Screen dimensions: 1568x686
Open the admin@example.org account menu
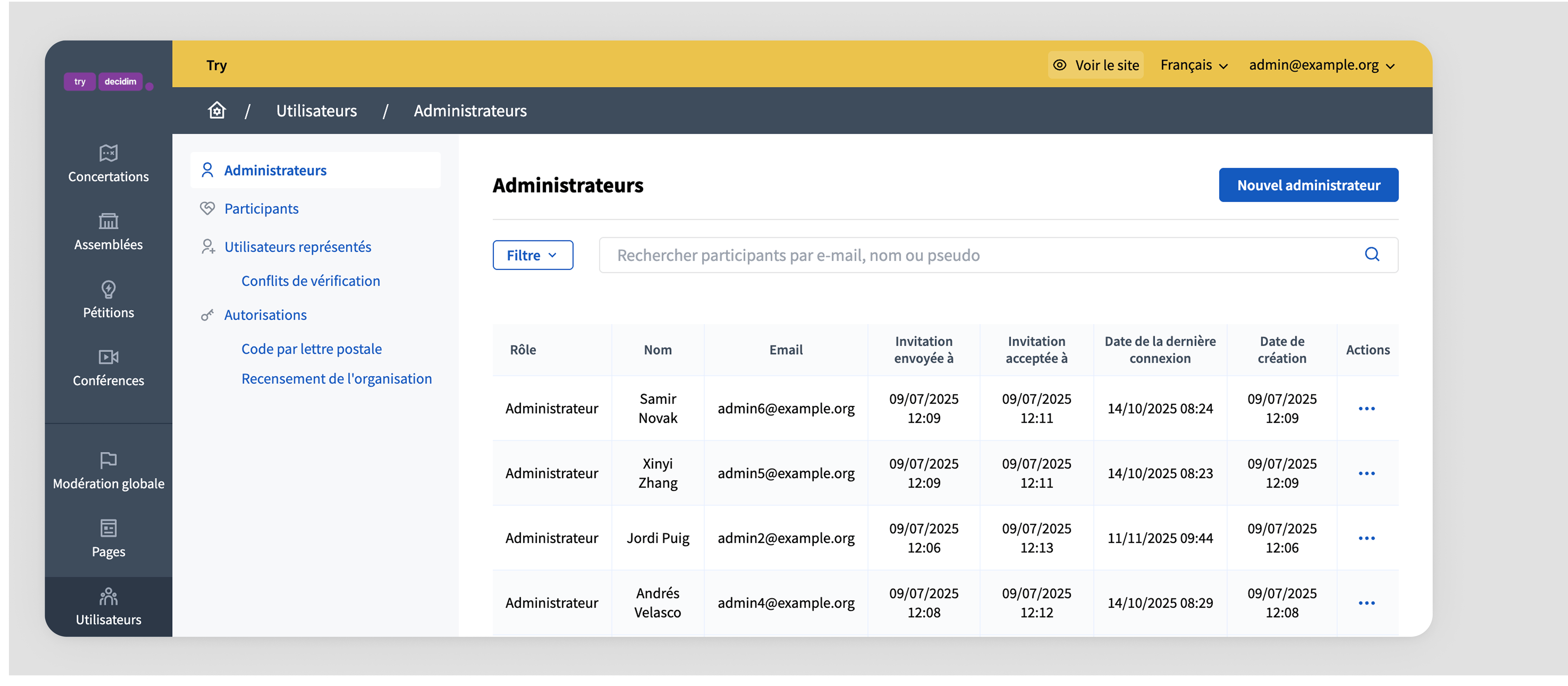[x=1321, y=65]
